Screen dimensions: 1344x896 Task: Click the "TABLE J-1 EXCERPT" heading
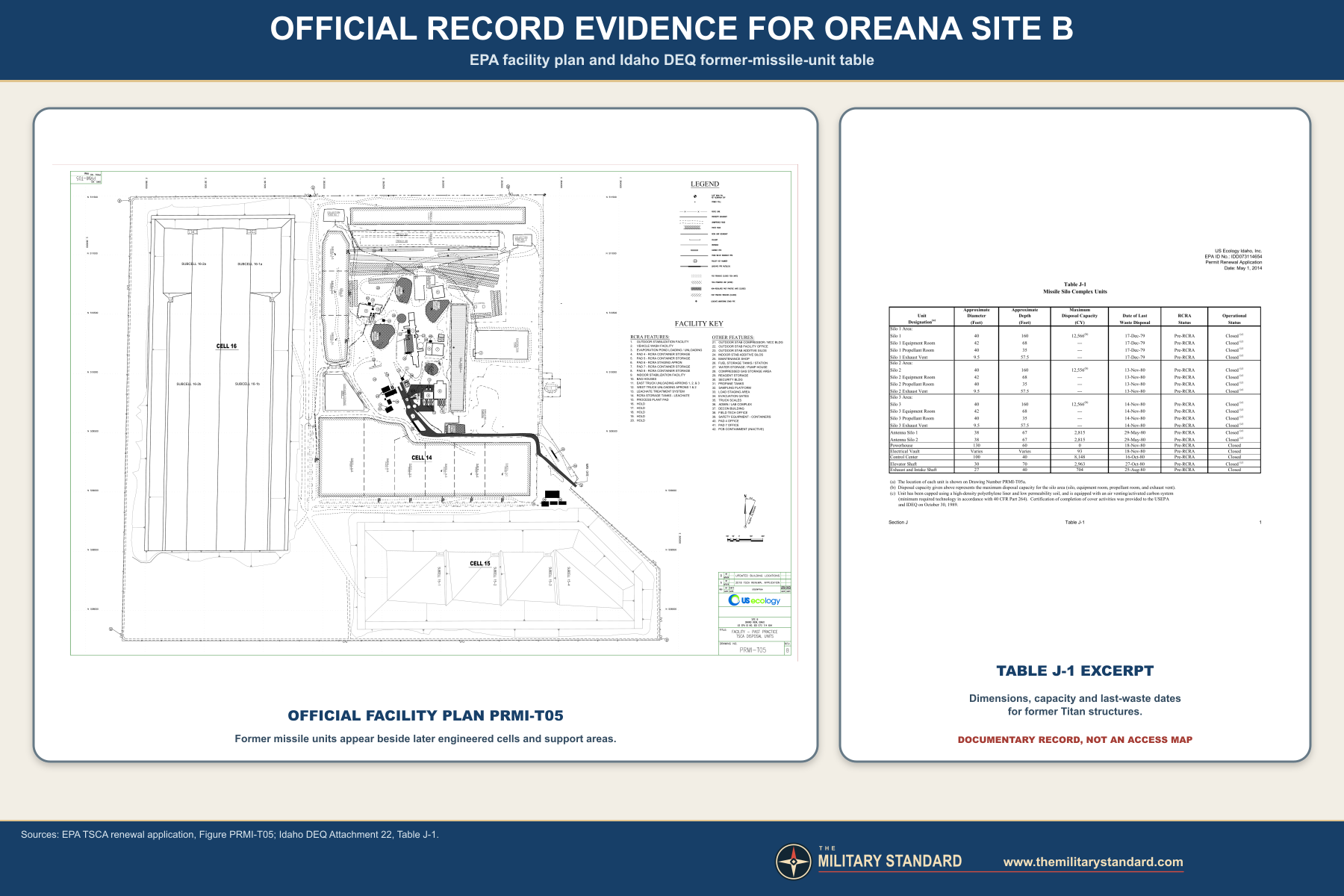pos(1075,671)
